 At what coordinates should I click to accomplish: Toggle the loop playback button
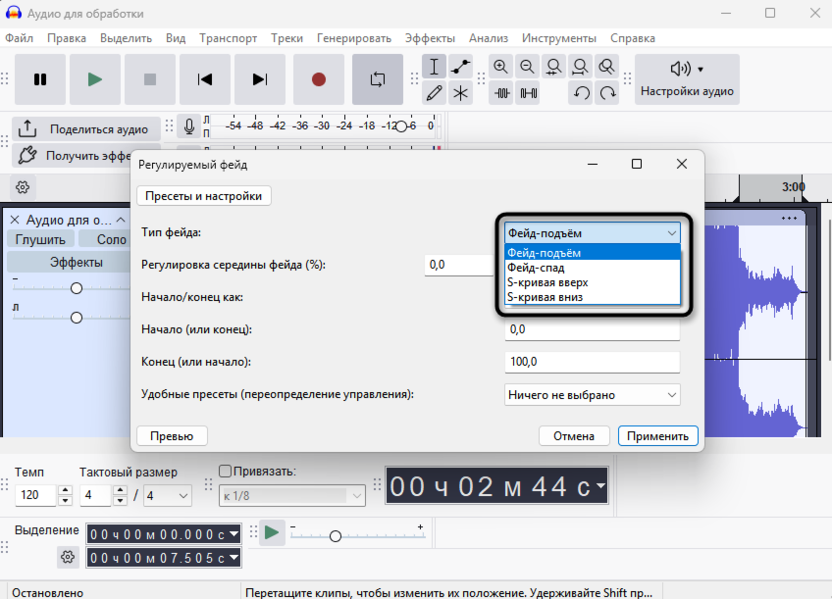377,80
